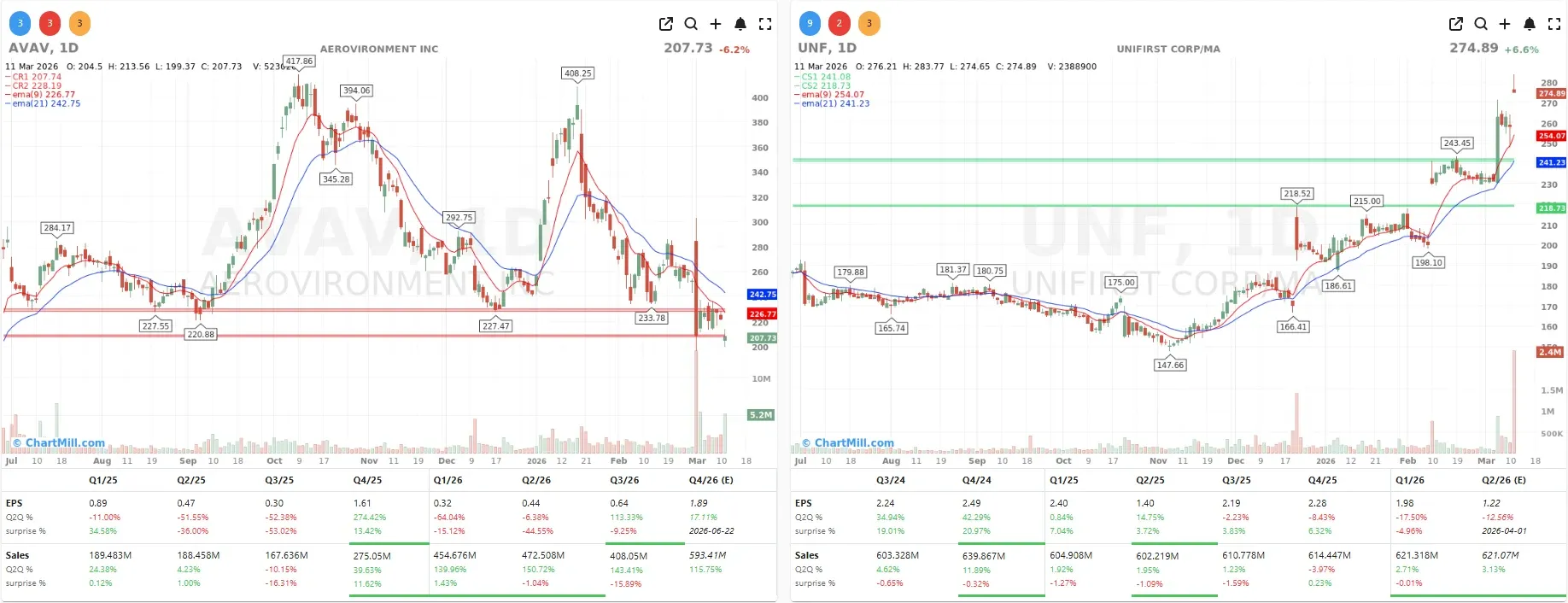Click the 'AEROVIRONMENT INC' company name
1568x603 pixels.
point(379,49)
